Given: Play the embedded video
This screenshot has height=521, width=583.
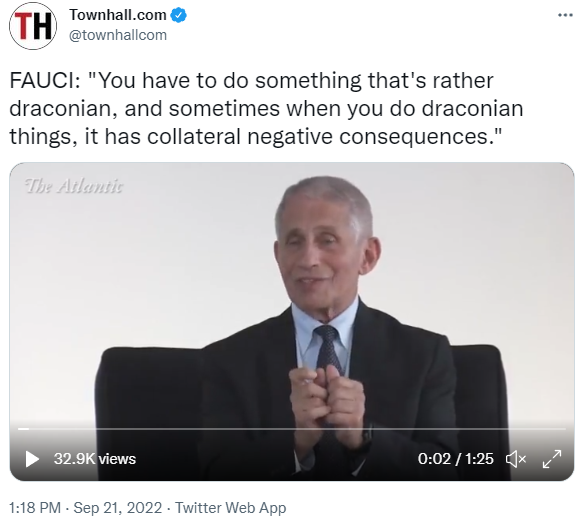Looking at the screenshot, I should pos(32,459).
